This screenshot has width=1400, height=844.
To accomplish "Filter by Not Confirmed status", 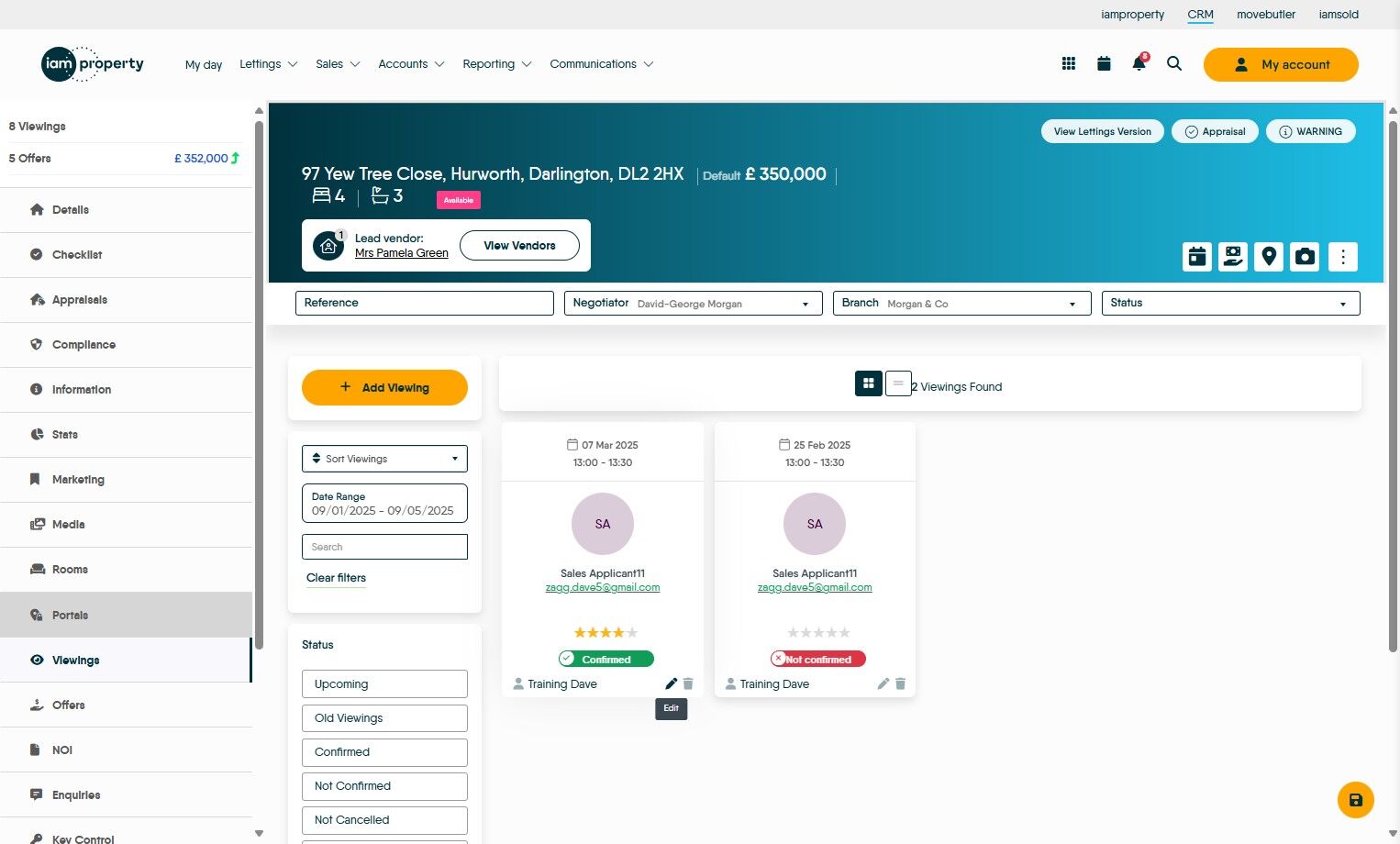I will coord(384,786).
